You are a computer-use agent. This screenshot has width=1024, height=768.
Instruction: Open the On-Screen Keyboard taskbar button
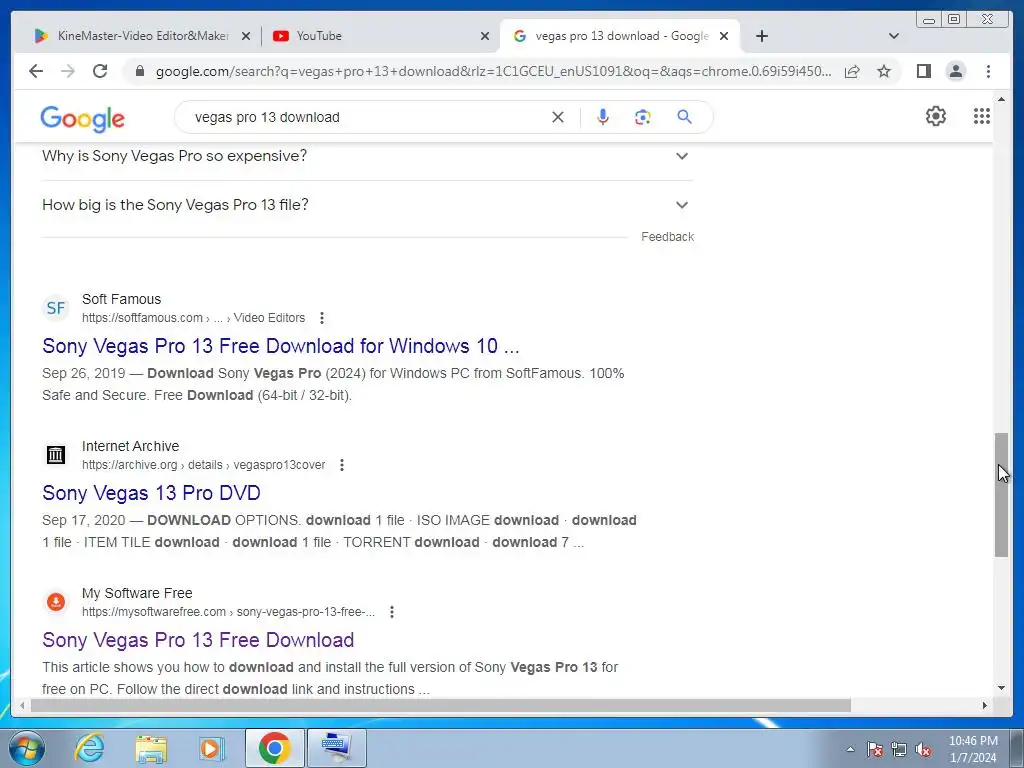336,748
